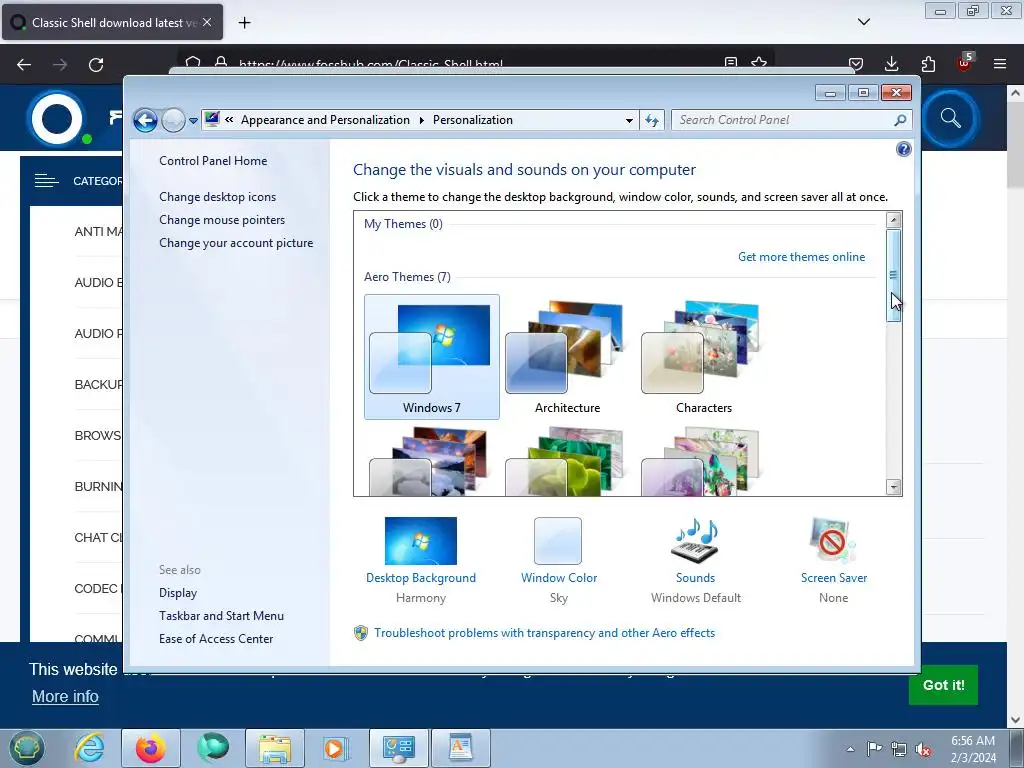Select the Classic Shell download tab in Firefox
Viewport: 1024px width, 768px height.
[112, 22]
